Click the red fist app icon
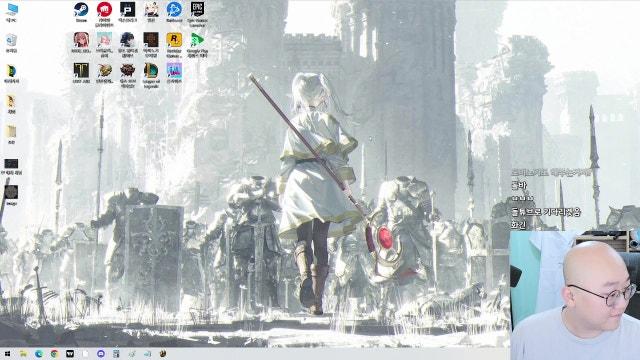 coord(104,12)
